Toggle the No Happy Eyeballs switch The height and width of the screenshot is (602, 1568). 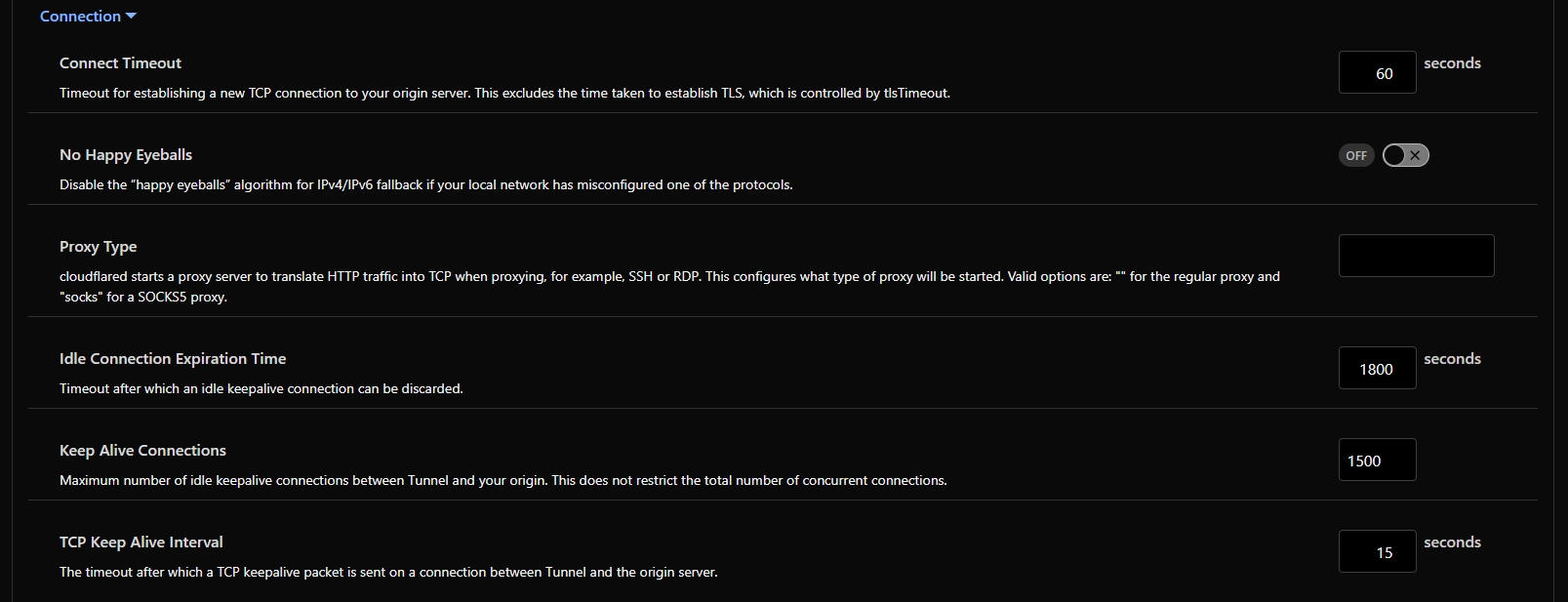pos(1405,155)
